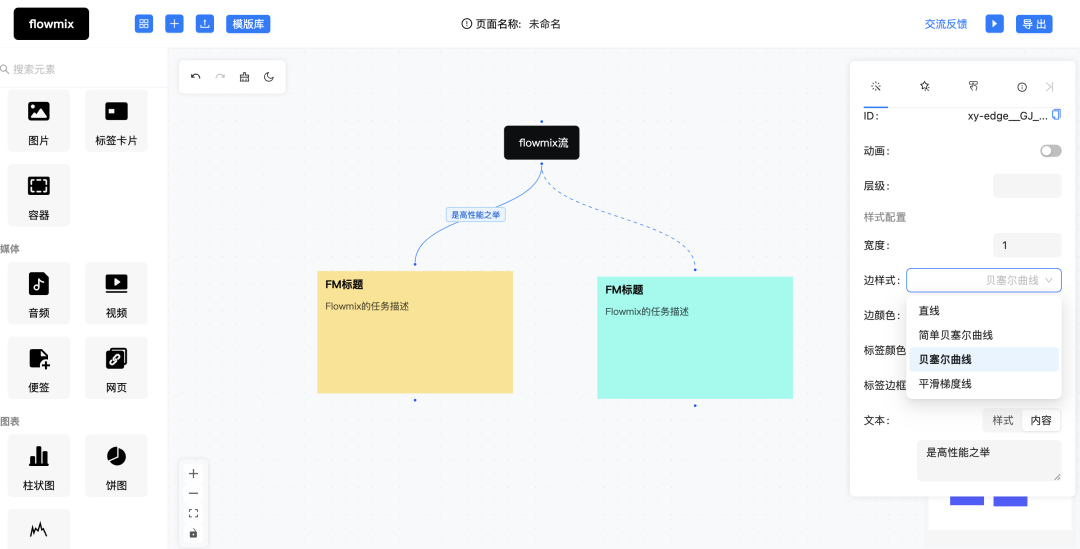Click the fit view canvas control
The height and width of the screenshot is (549, 1080).
[x=194, y=513]
